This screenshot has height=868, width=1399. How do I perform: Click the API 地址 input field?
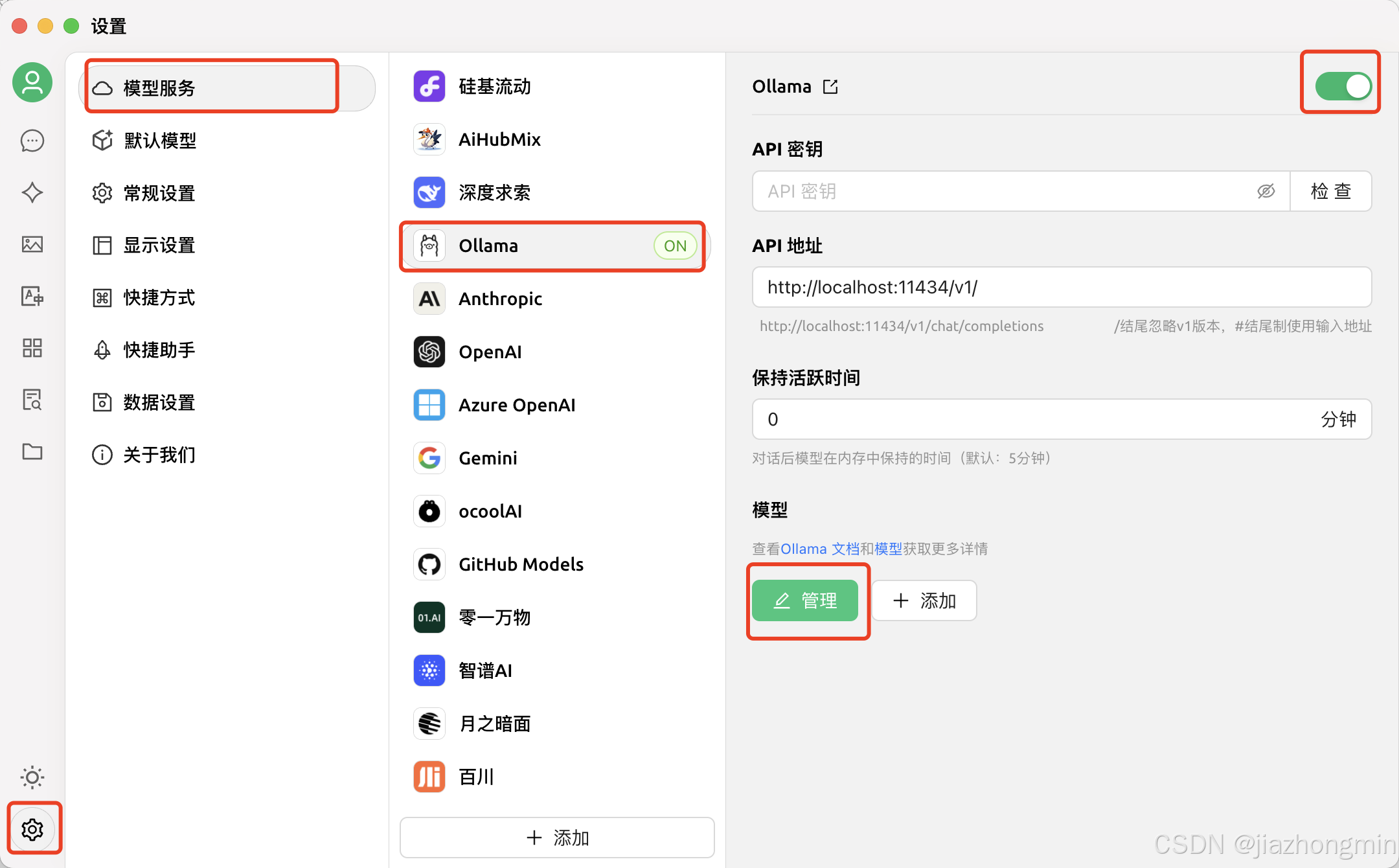click(x=1061, y=287)
